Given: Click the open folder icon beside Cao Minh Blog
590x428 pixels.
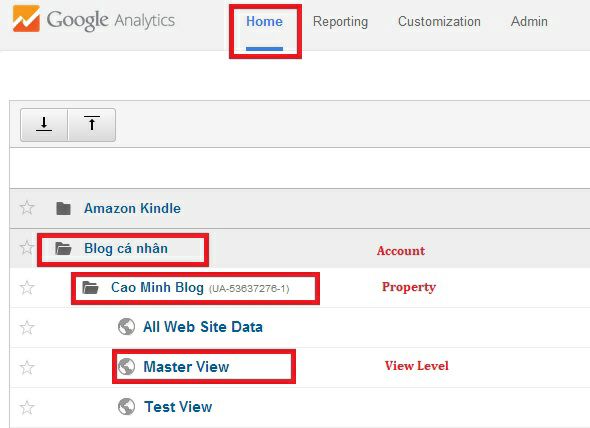Looking at the screenshot, I should [x=90, y=288].
